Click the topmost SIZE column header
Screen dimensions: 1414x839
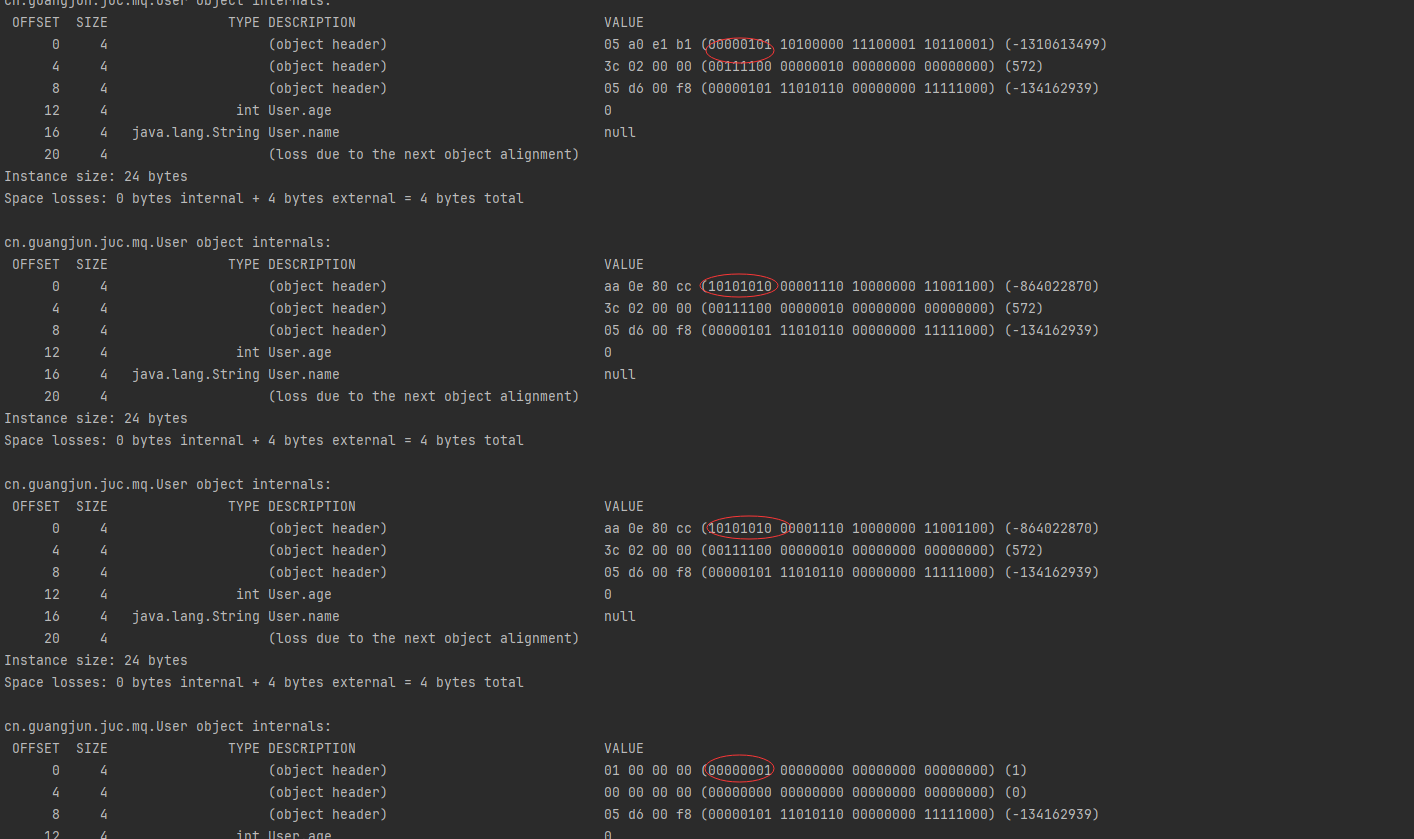click(91, 23)
